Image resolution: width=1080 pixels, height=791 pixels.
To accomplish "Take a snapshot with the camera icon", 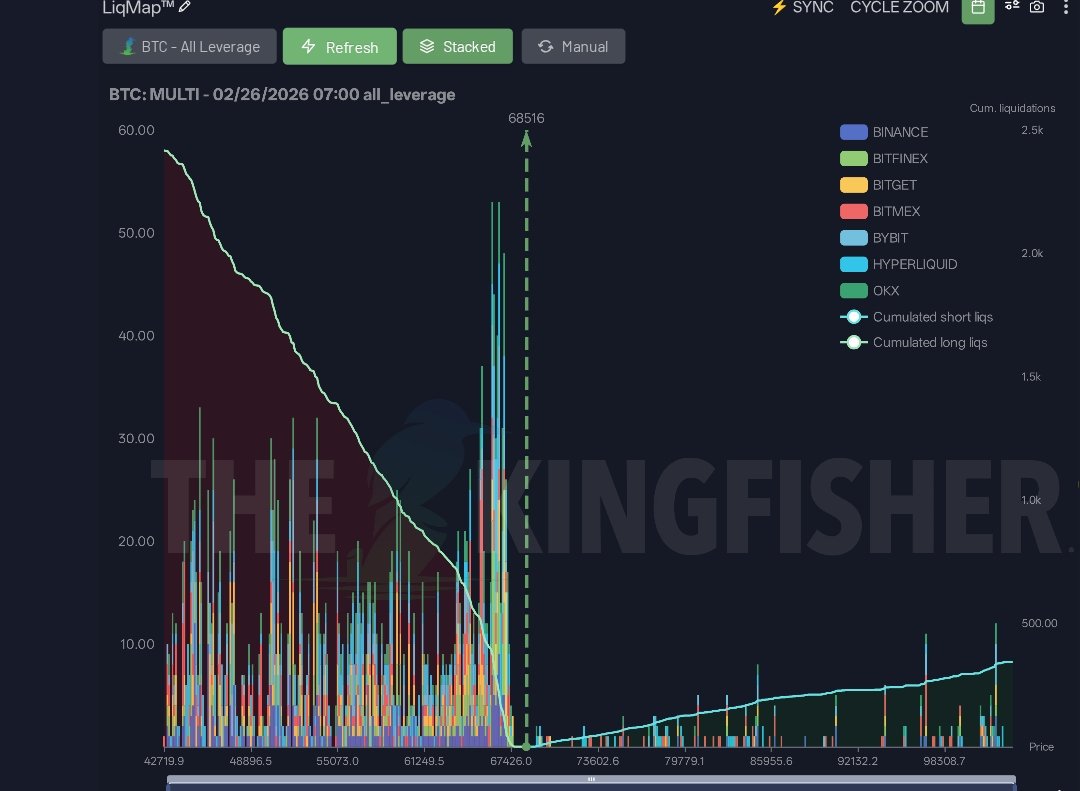I will (1037, 7).
